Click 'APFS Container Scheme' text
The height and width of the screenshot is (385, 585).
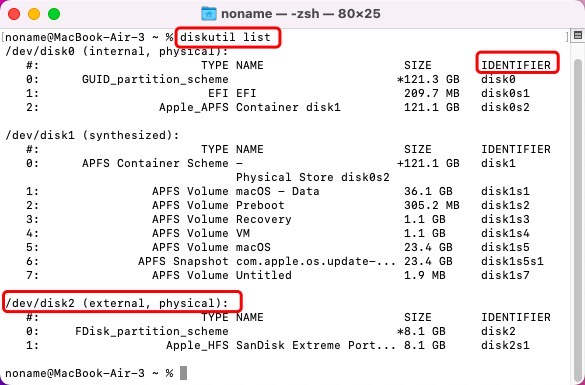(155, 163)
